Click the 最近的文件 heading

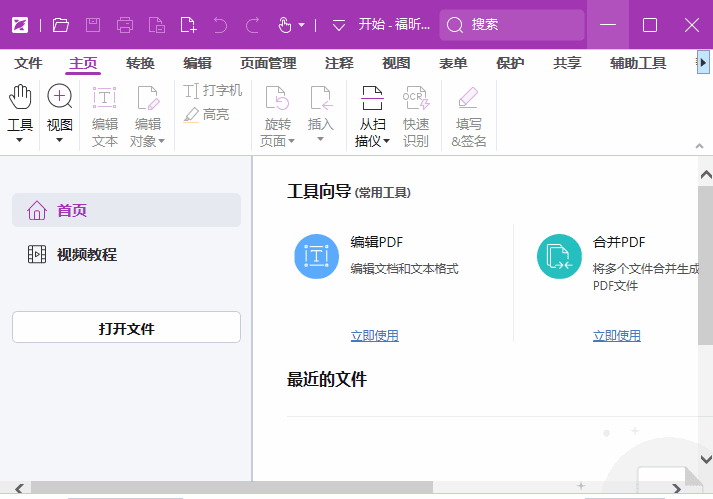coord(327,379)
